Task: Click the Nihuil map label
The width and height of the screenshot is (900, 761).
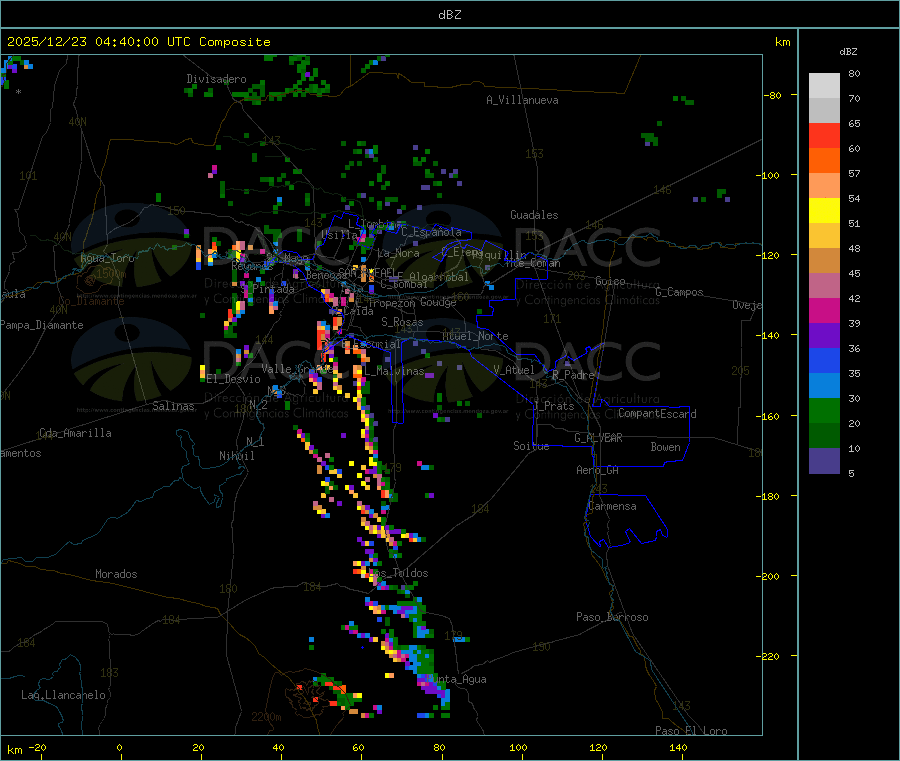Action: [x=236, y=456]
